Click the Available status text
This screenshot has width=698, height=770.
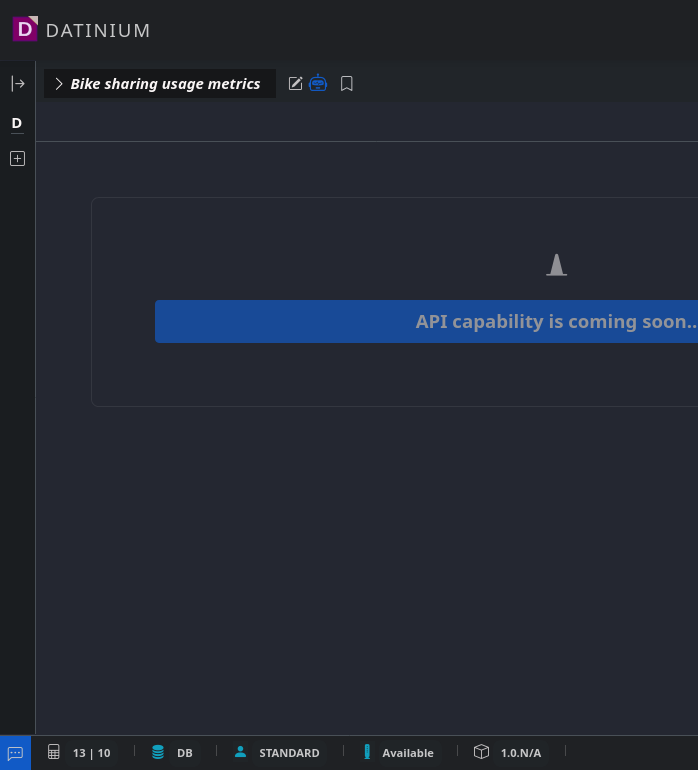click(408, 753)
